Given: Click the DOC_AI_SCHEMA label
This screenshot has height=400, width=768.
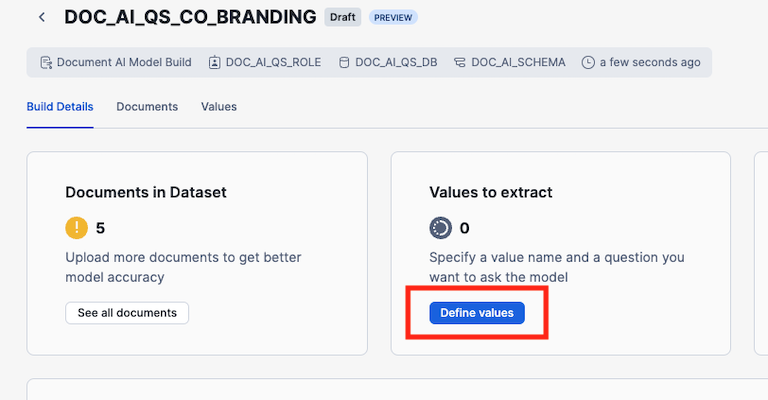Looking at the screenshot, I should coord(518,62).
